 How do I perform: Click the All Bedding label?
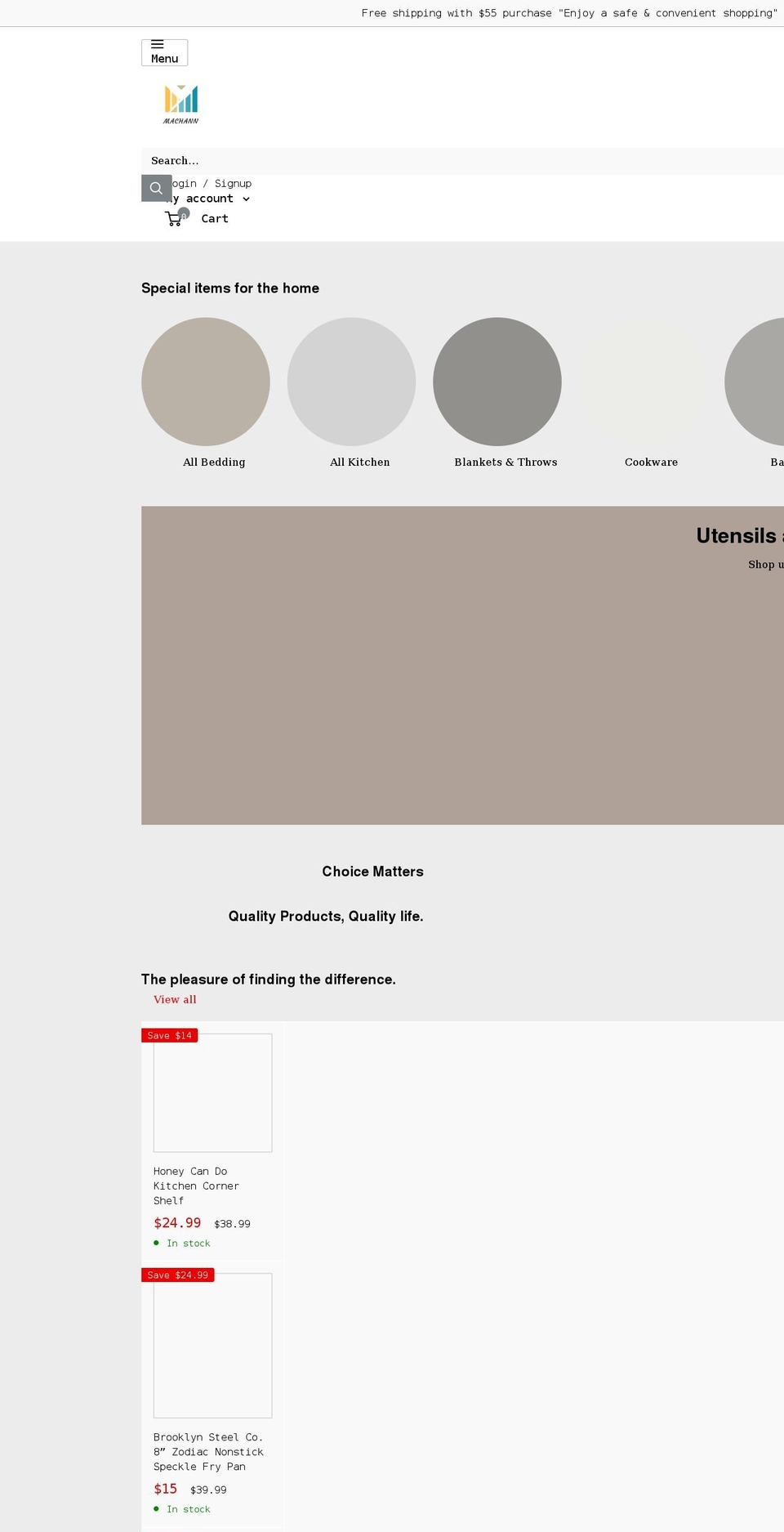(214, 462)
